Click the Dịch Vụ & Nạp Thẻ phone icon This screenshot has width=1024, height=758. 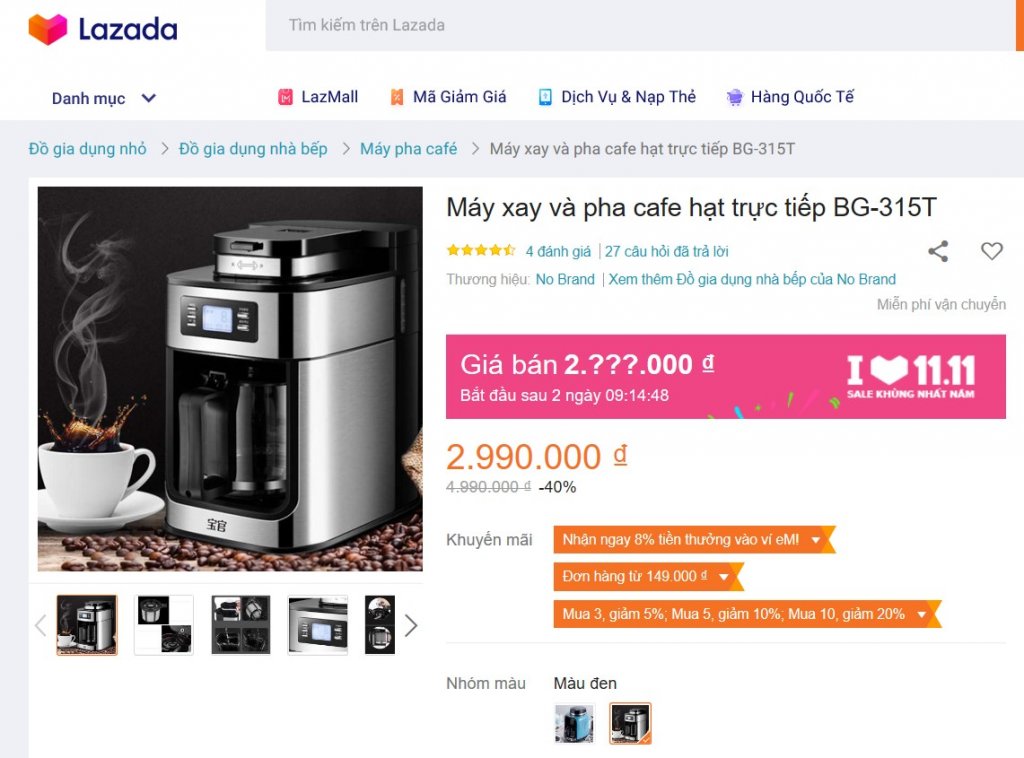[x=545, y=97]
